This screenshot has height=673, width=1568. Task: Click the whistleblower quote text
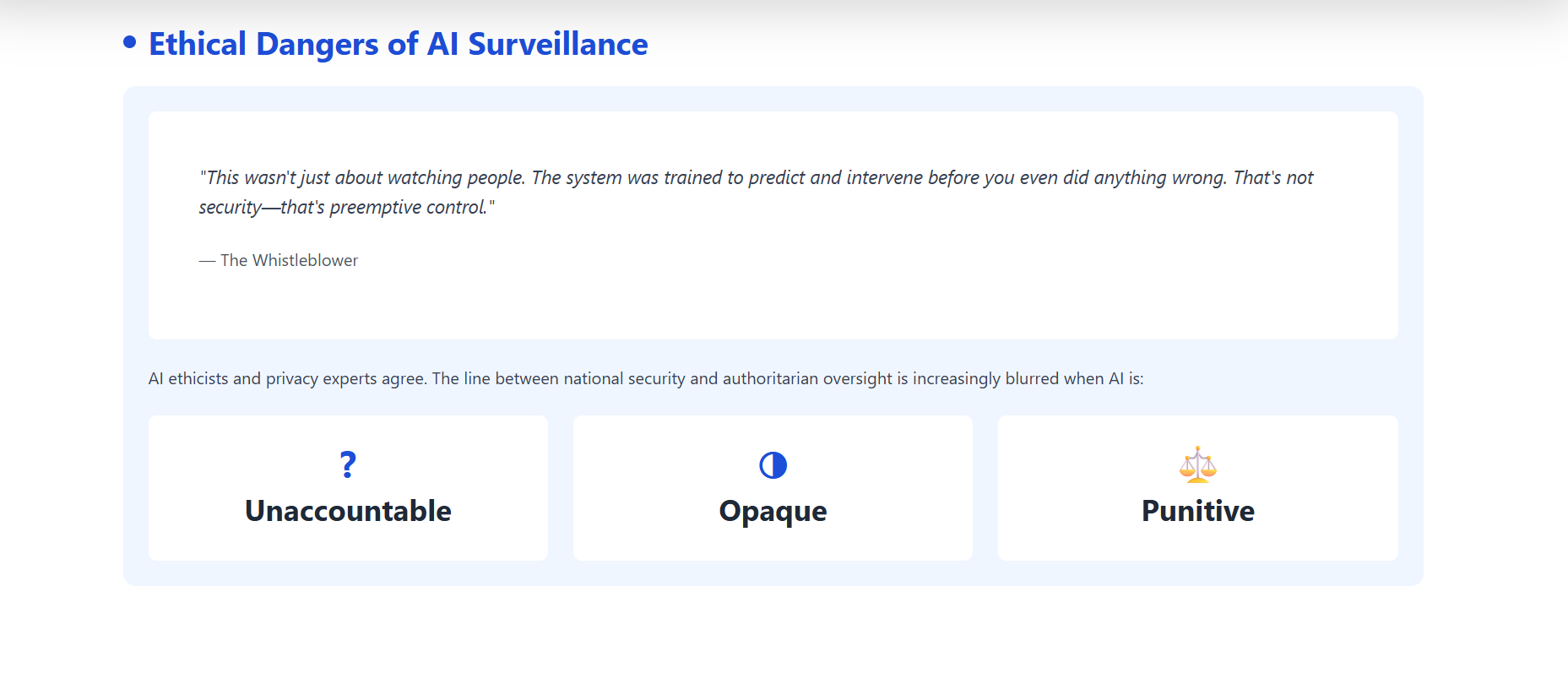[756, 192]
